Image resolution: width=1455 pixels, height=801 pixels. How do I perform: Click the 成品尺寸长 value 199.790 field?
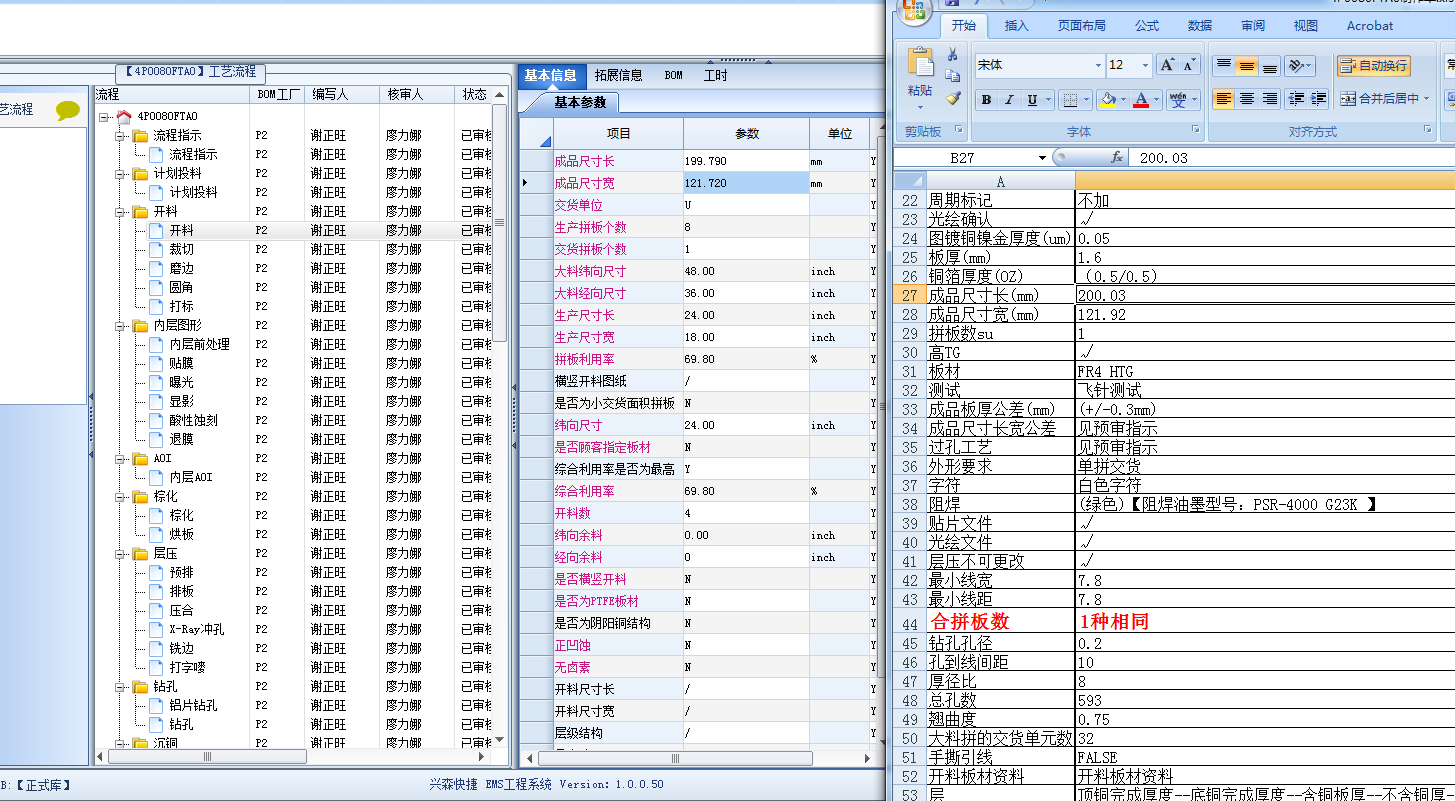[746, 161]
